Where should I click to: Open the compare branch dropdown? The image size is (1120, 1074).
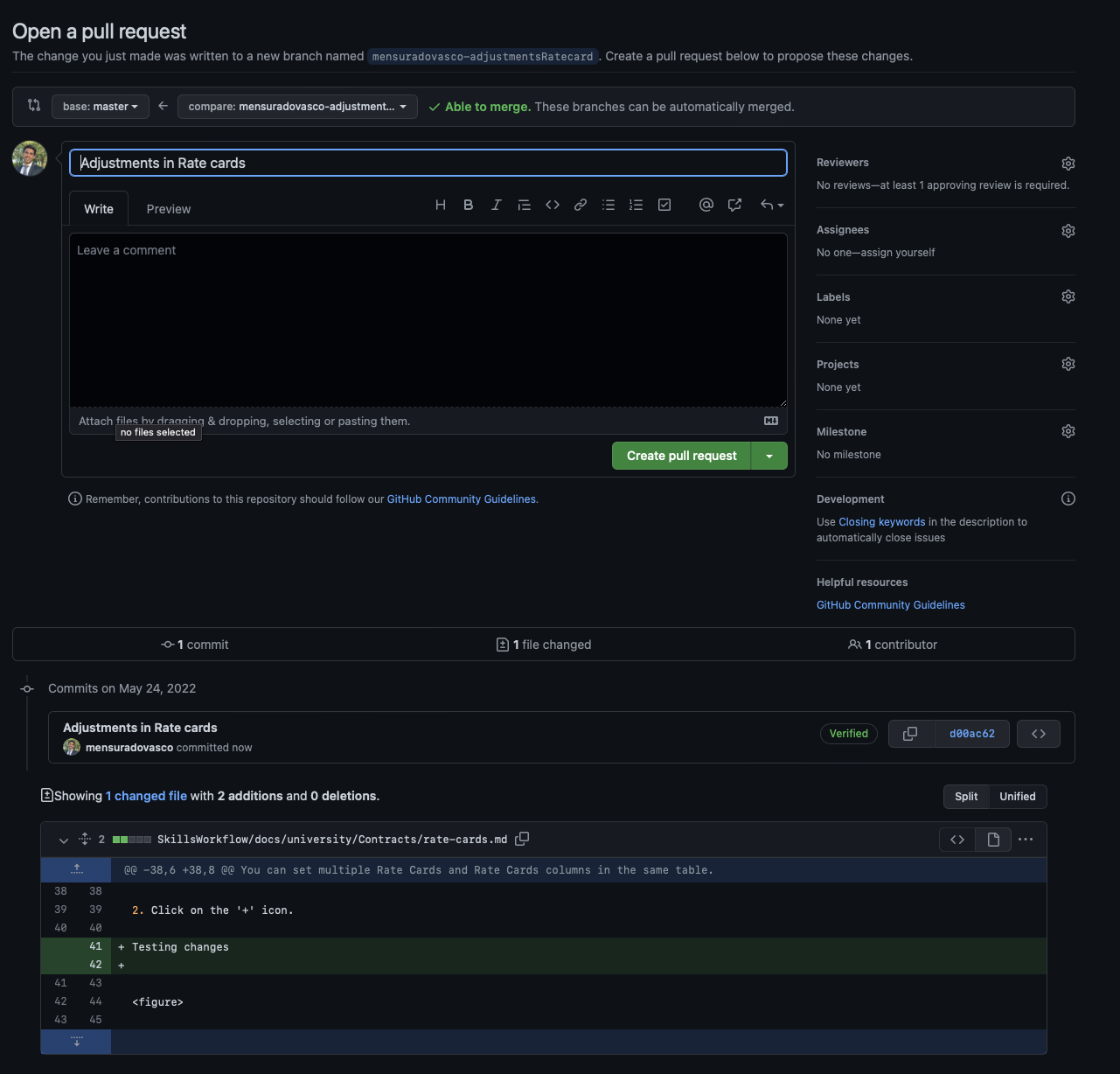297,107
